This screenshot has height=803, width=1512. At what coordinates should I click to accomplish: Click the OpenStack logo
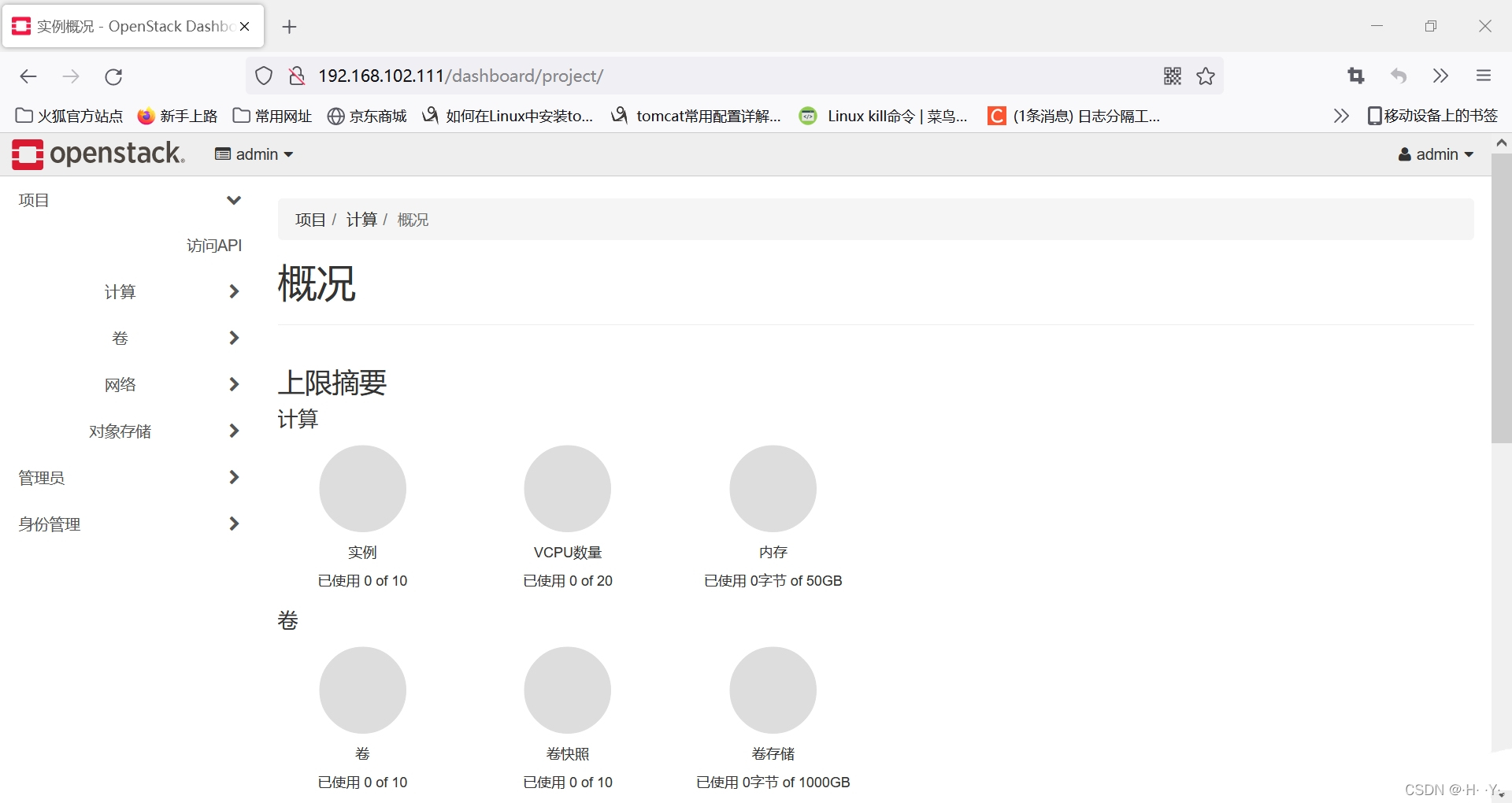[98, 154]
